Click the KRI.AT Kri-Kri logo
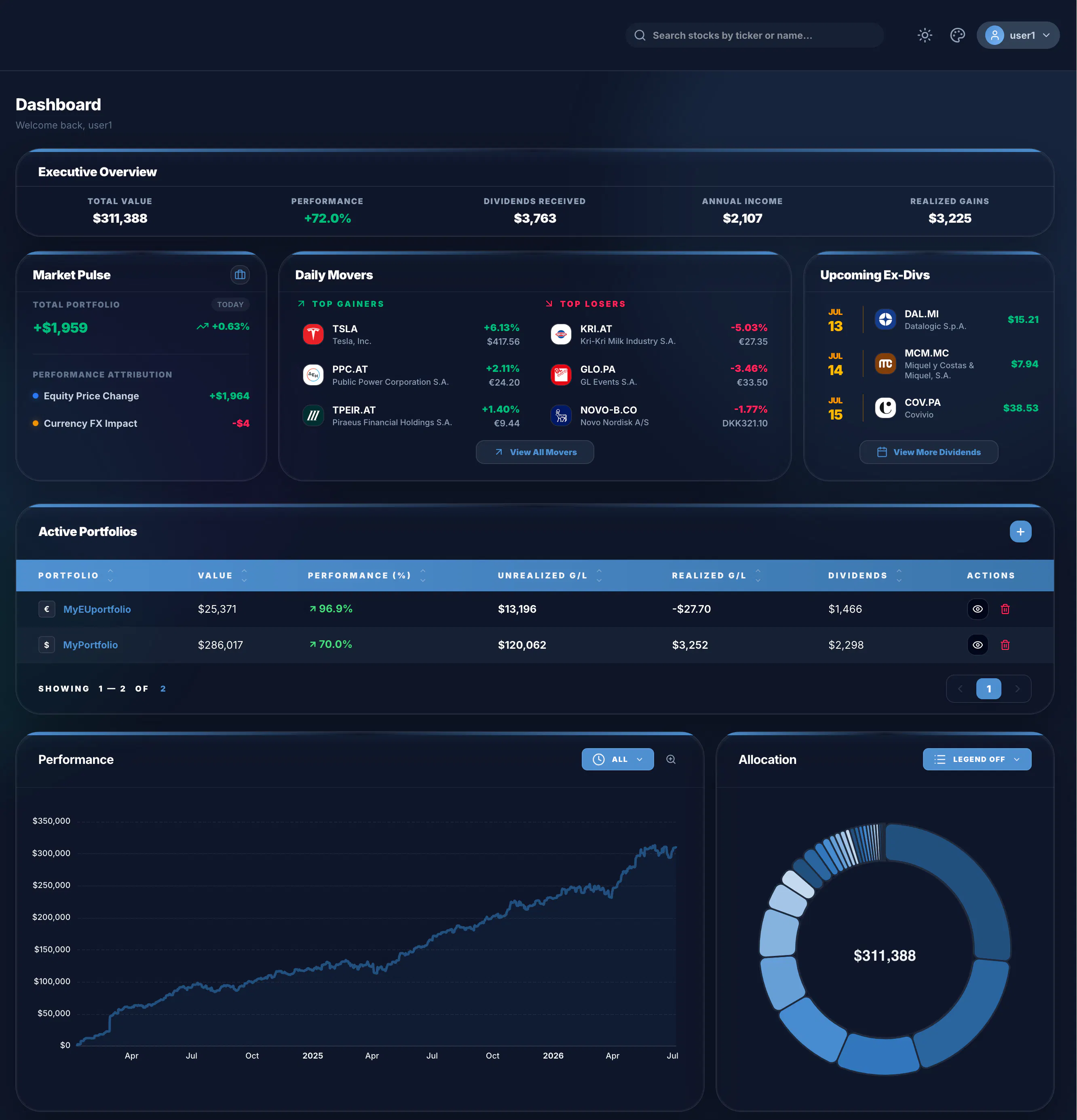This screenshot has height=1120, width=1077. tap(561, 334)
